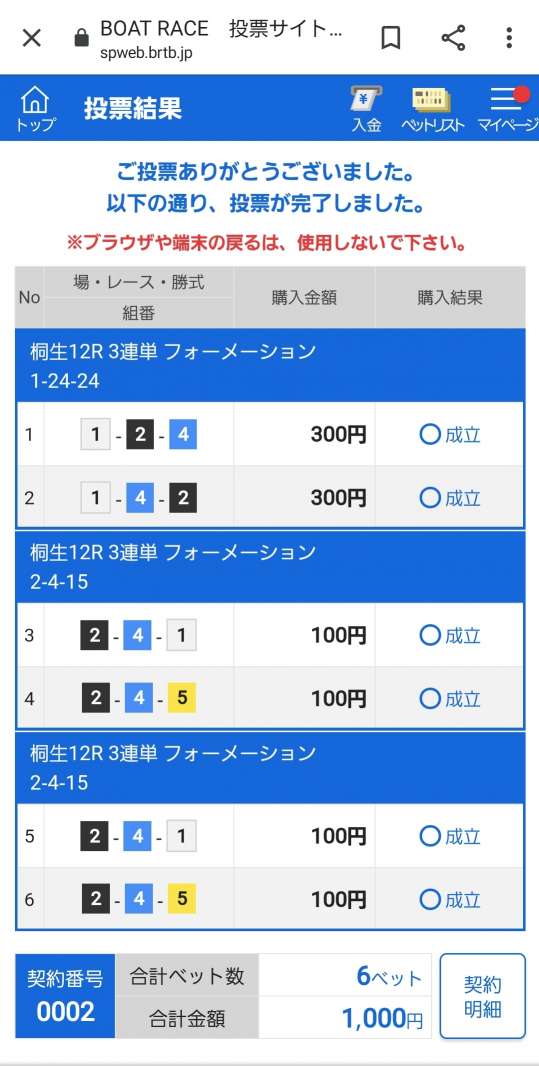Go to トップ home icon
539x1066 pixels.
(x=35, y=109)
